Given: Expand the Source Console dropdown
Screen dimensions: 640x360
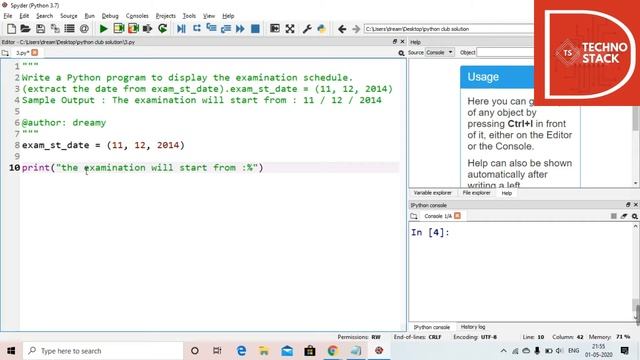Looking at the screenshot, I should pyautogui.click(x=440, y=52).
